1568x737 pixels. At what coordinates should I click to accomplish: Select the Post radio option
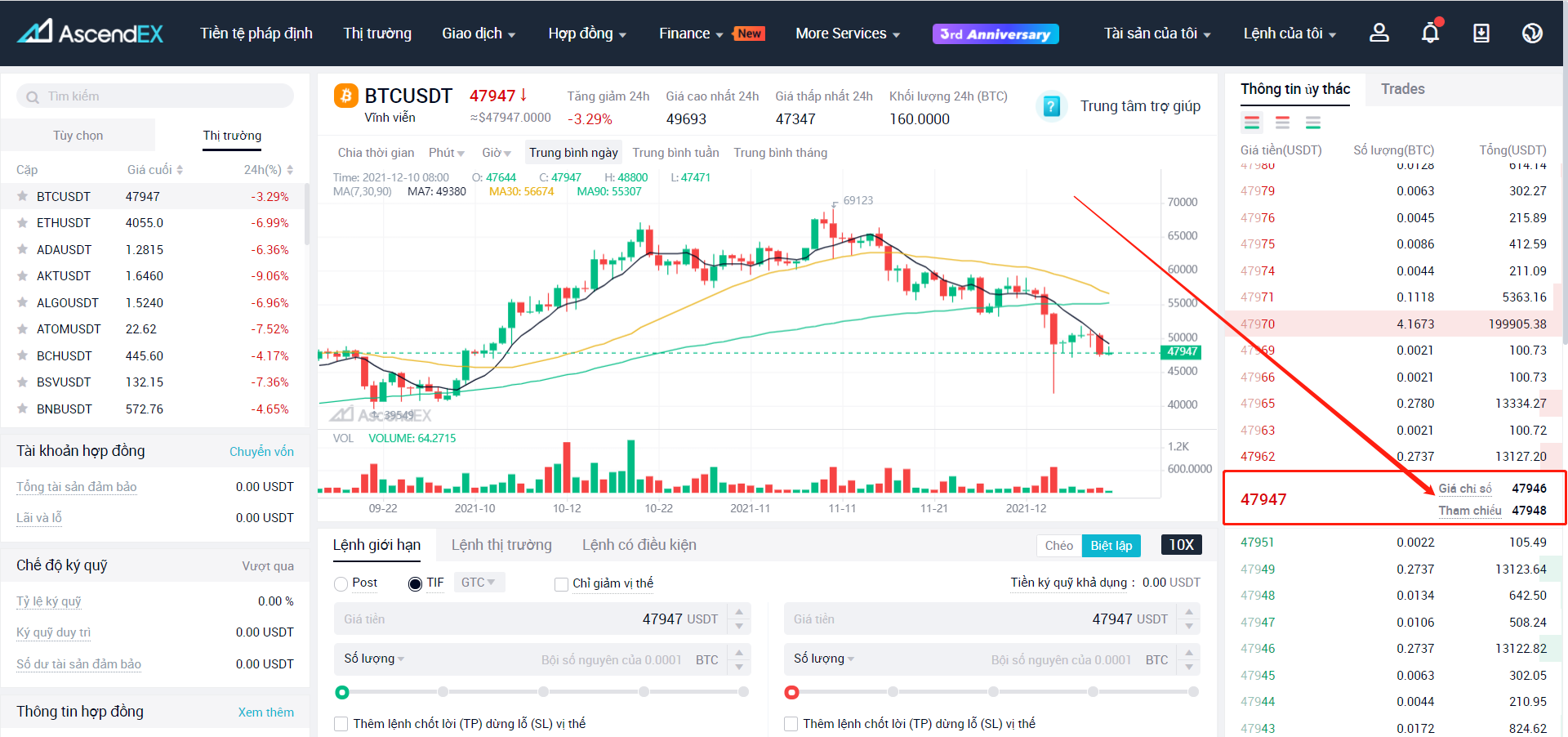pyautogui.click(x=341, y=584)
